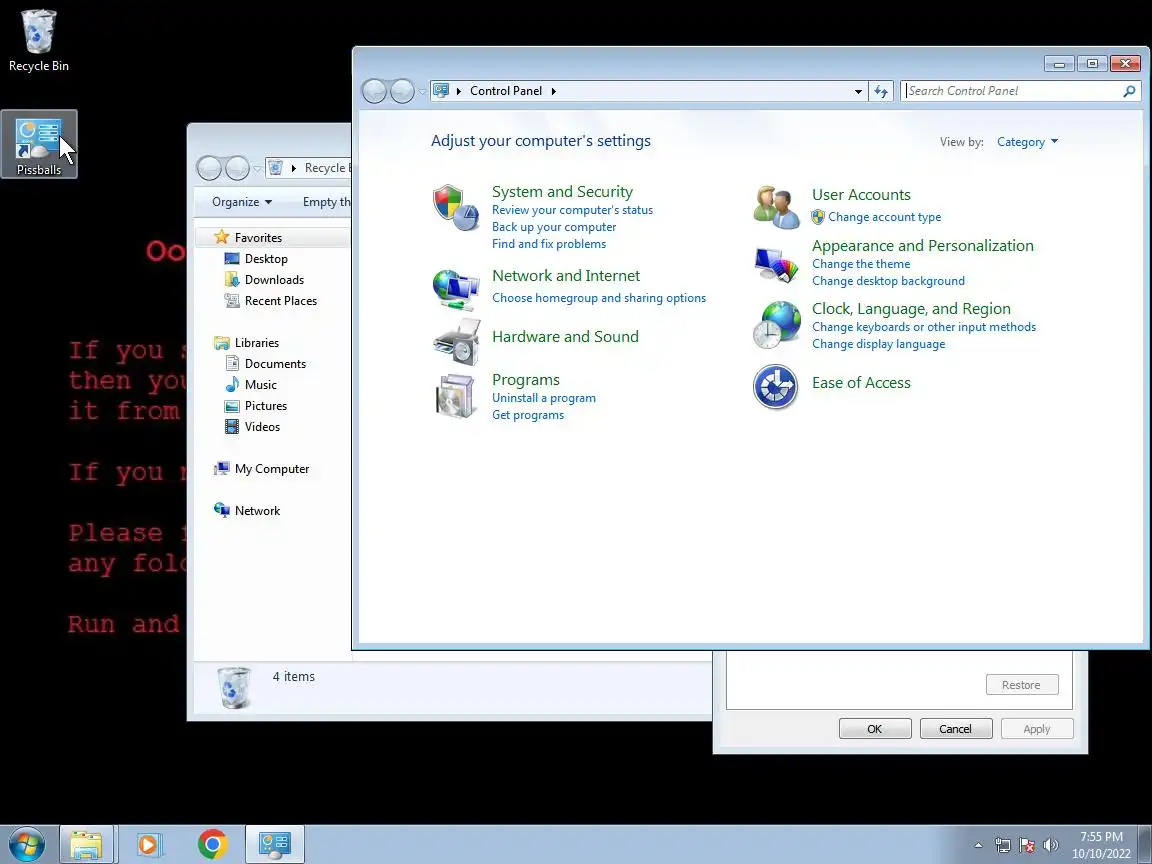
Task: Click the Recycle Bin window address bar
Action: pos(309,168)
